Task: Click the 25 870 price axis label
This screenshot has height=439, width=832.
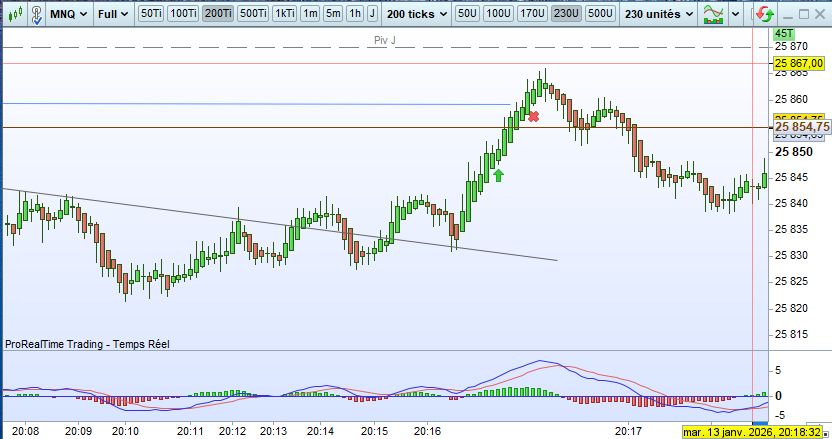Action: (x=791, y=47)
